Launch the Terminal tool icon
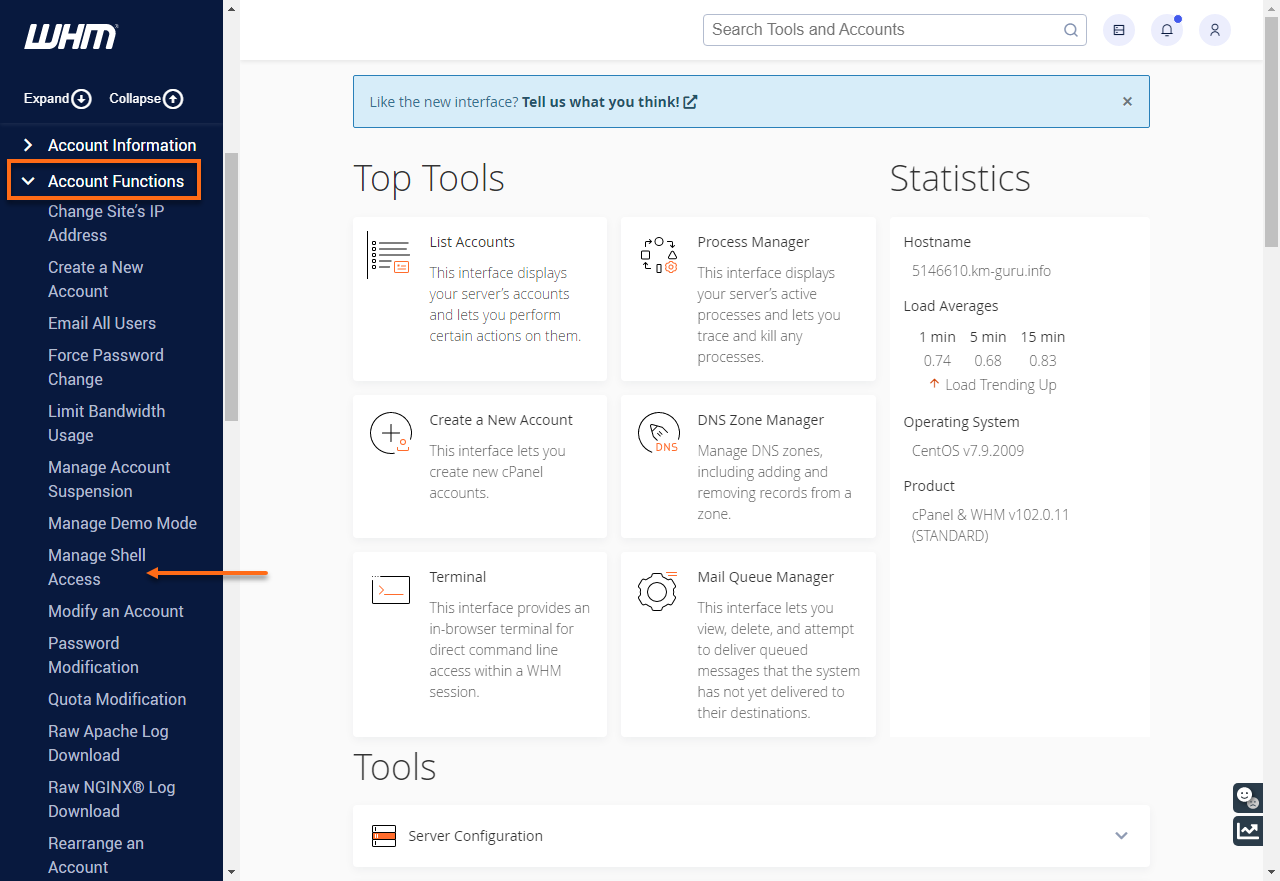 [x=390, y=589]
